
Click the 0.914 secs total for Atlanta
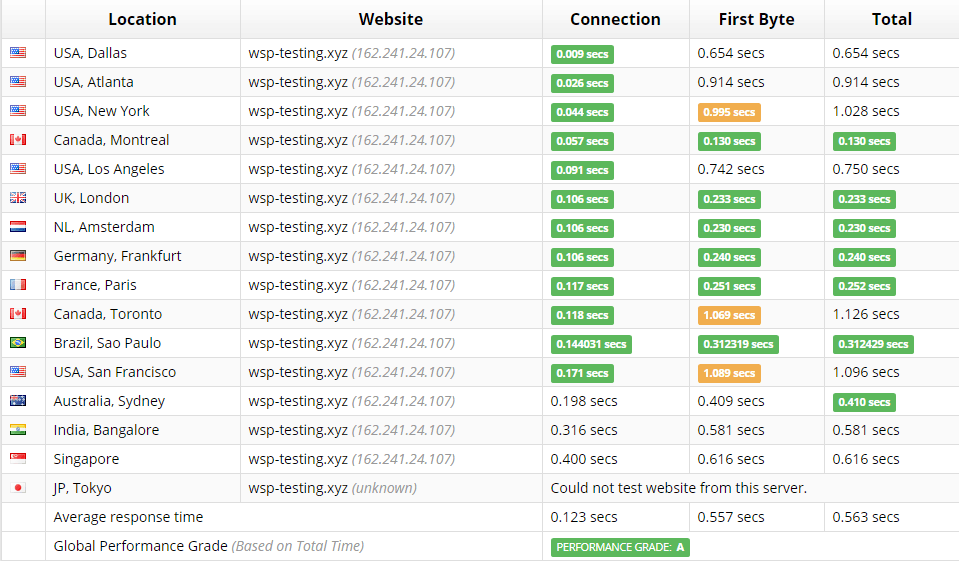(x=866, y=82)
